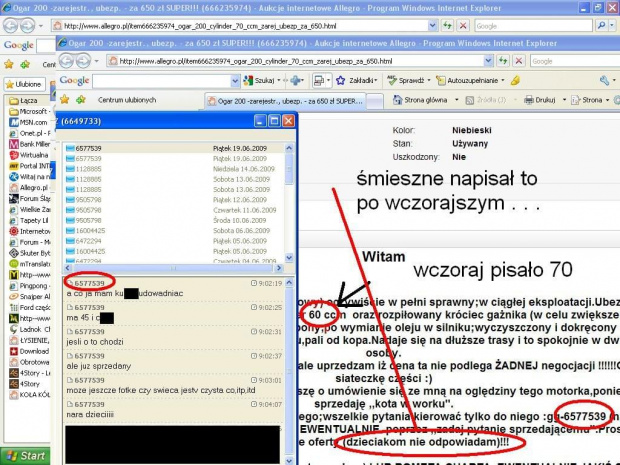
Task: Select message 1128885 Niedziela 14.06.2009
Action: [x=174, y=169]
